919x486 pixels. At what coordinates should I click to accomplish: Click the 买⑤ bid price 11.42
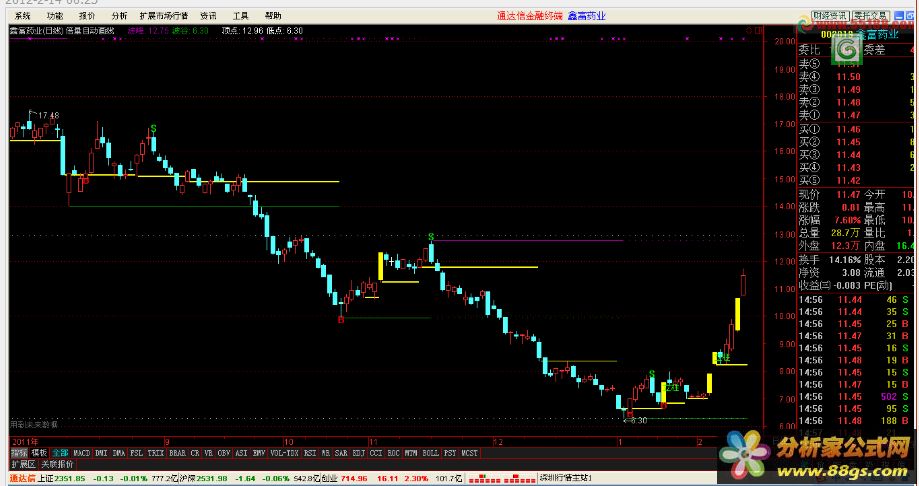[x=848, y=180]
